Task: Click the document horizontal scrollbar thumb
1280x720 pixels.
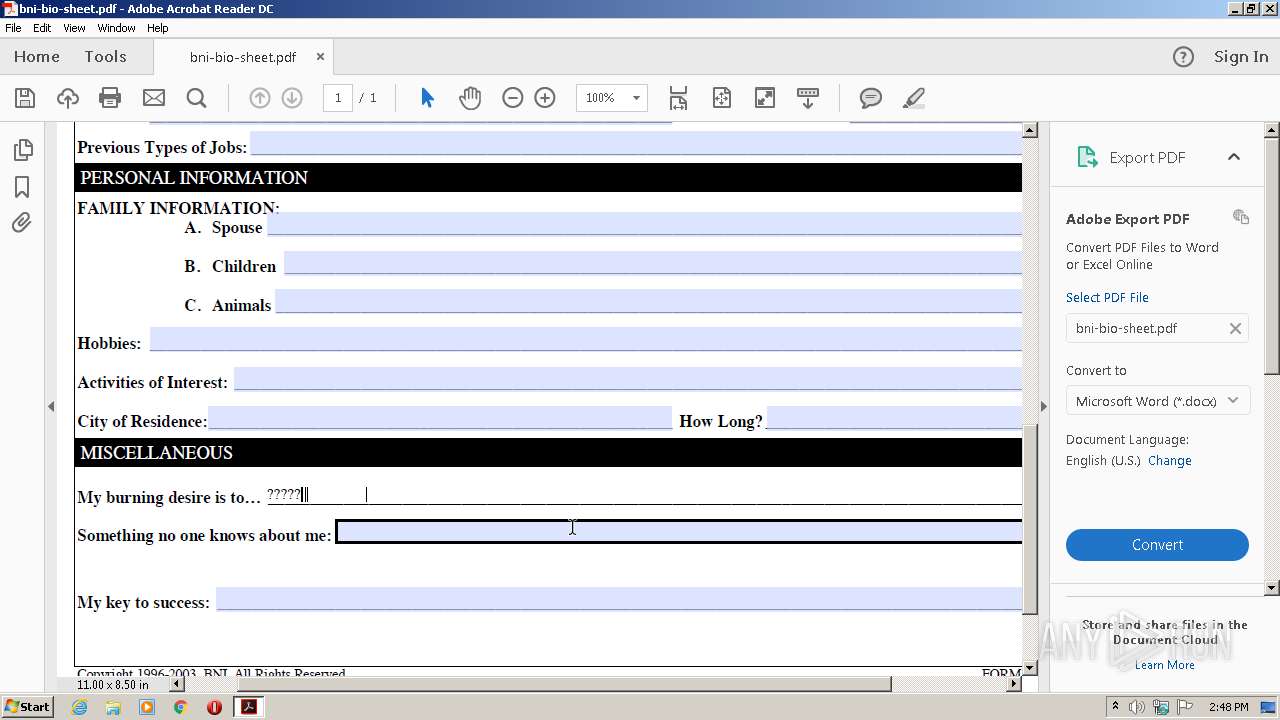Action: point(564,684)
